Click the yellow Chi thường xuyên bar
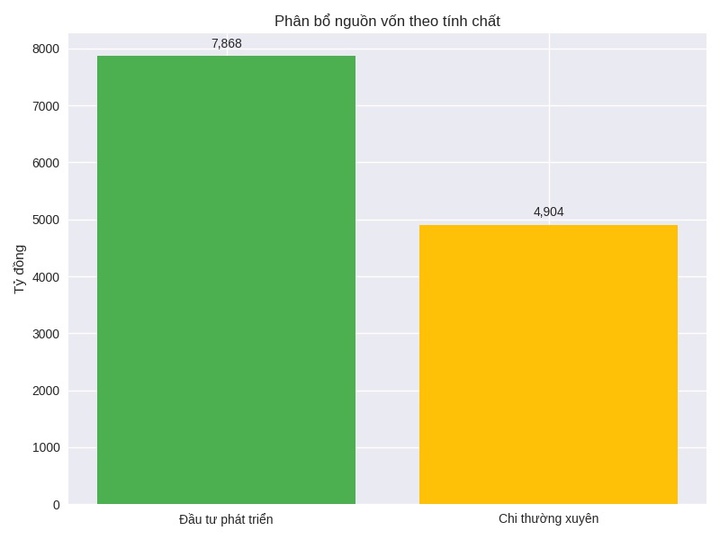The height and width of the screenshot is (540, 720). click(548, 364)
